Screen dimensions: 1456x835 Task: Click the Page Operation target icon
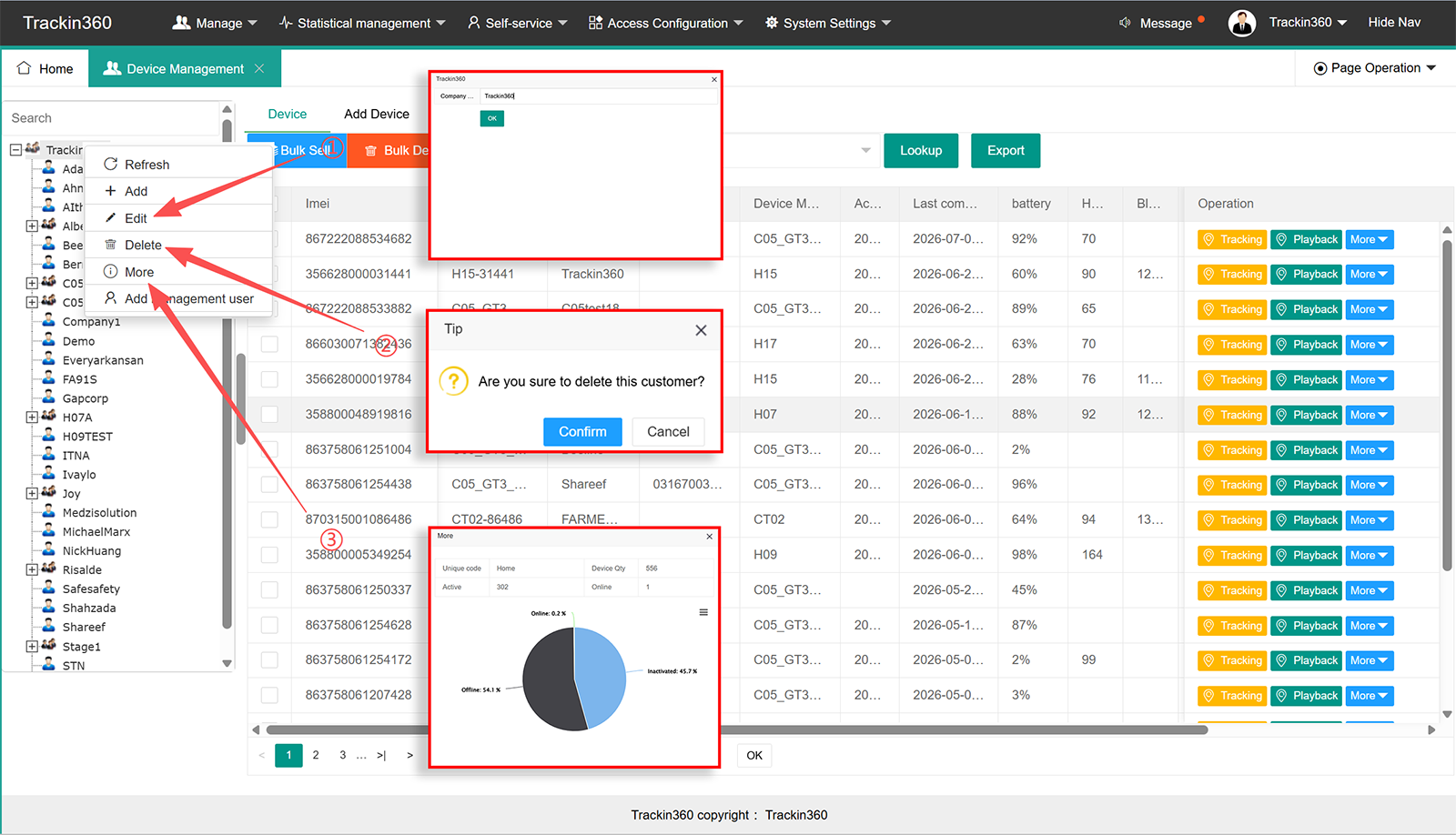tap(1319, 68)
